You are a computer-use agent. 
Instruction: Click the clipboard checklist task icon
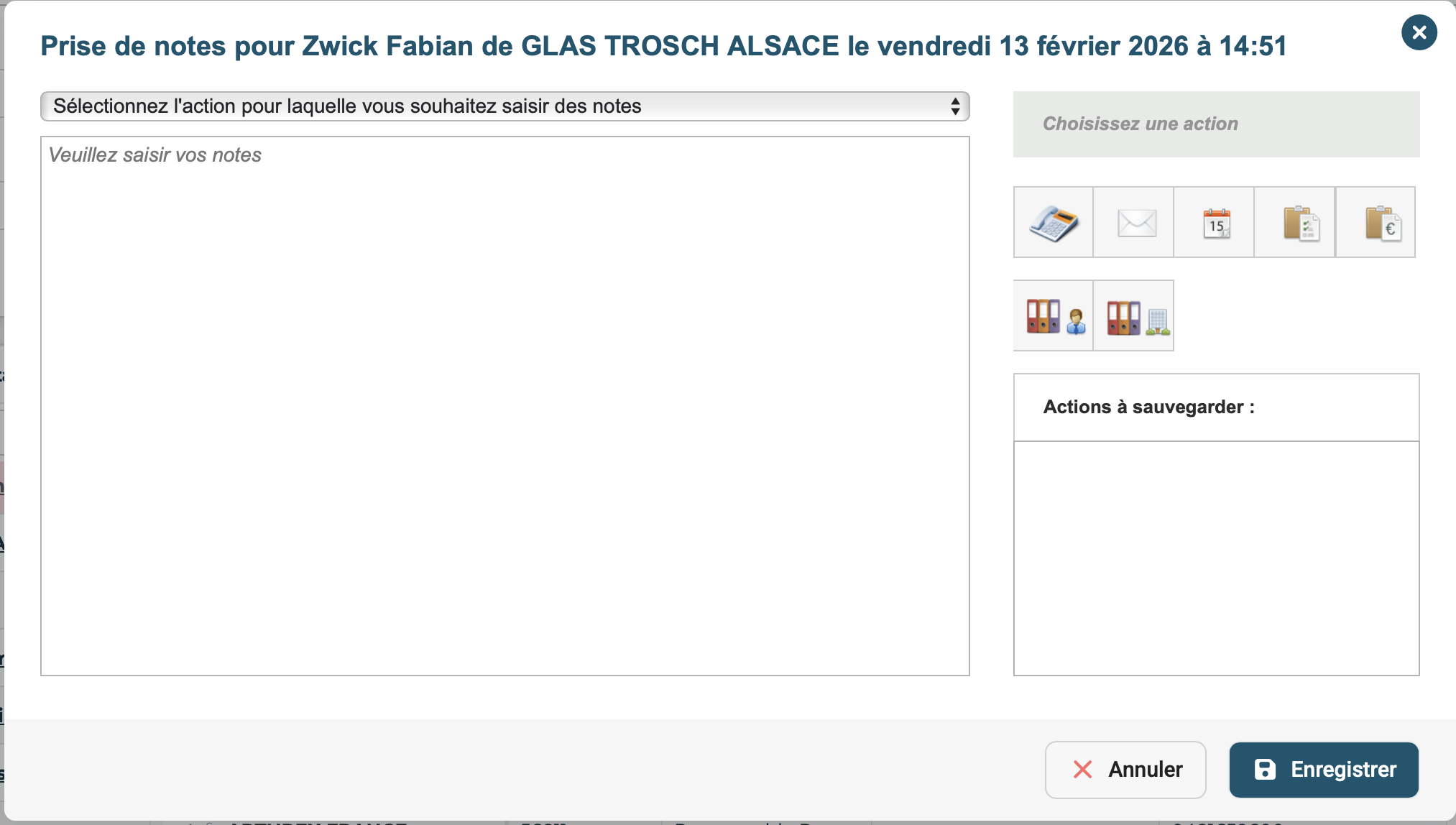(1300, 223)
